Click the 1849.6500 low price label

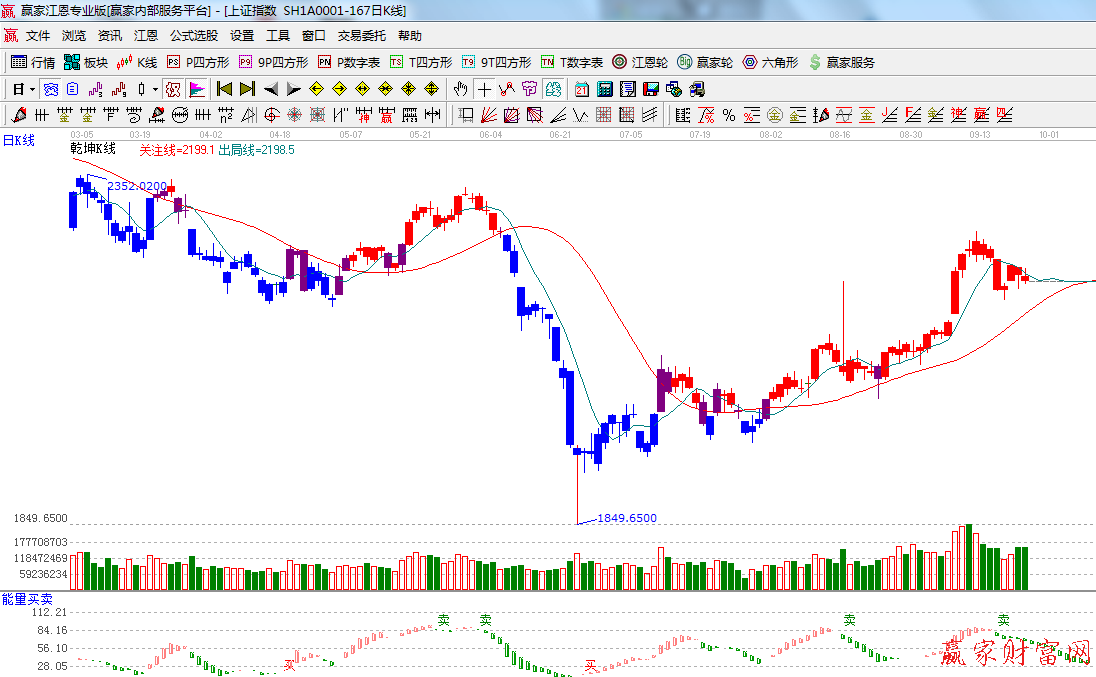[x=627, y=518]
